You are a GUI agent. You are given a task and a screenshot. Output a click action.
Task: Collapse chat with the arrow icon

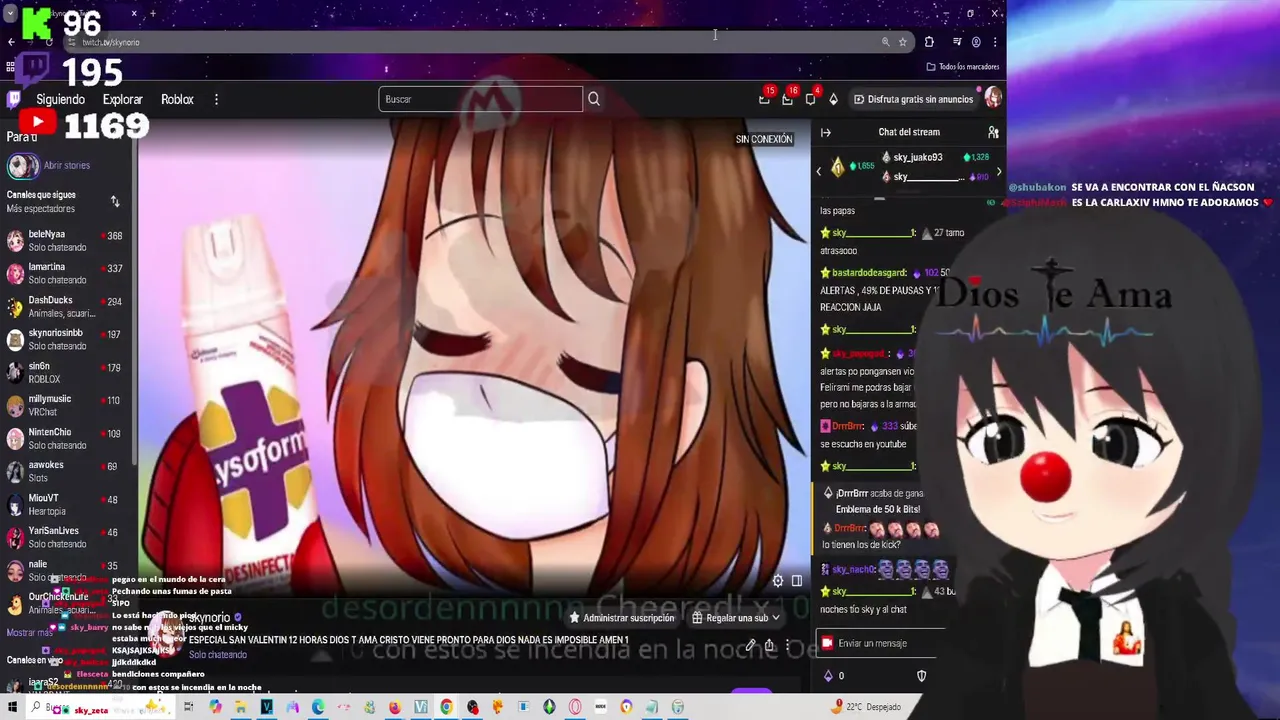pos(826,132)
